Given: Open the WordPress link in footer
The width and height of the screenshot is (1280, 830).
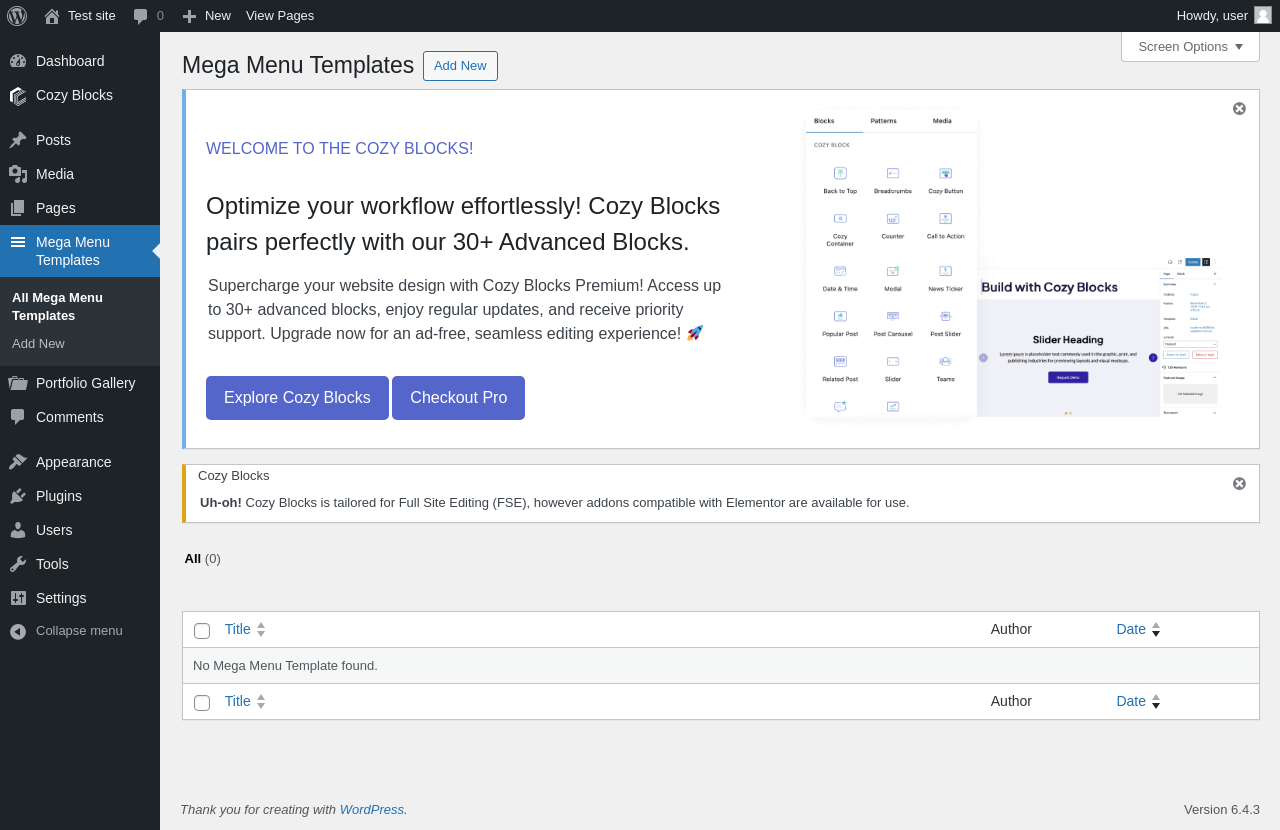Looking at the screenshot, I should pyautogui.click(x=372, y=809).
